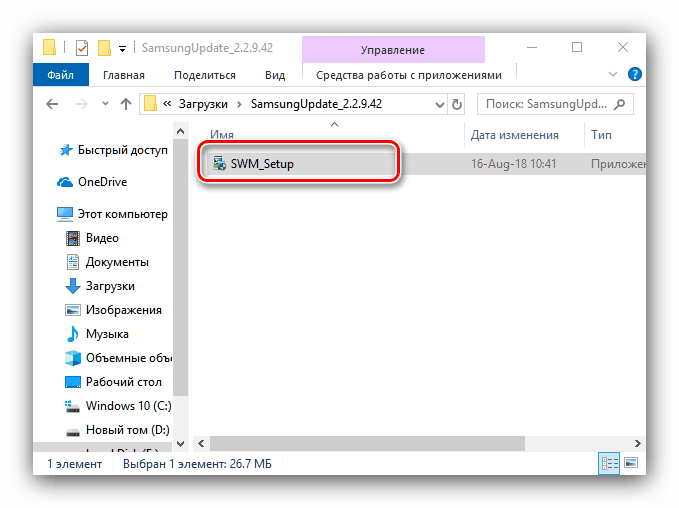
Task: Switch to large icons view layout
Action: pyautogui.click(x=631, y=463)
